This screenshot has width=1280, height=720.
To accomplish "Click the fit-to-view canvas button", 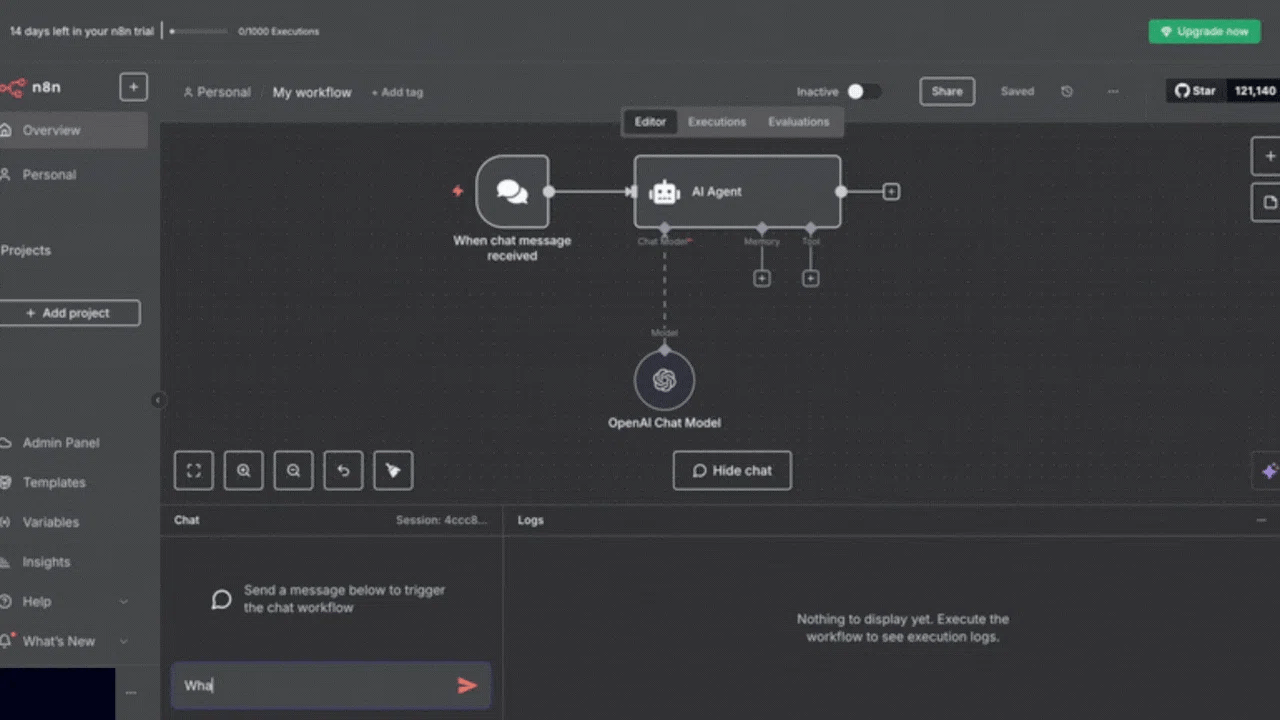I will 194,471.
